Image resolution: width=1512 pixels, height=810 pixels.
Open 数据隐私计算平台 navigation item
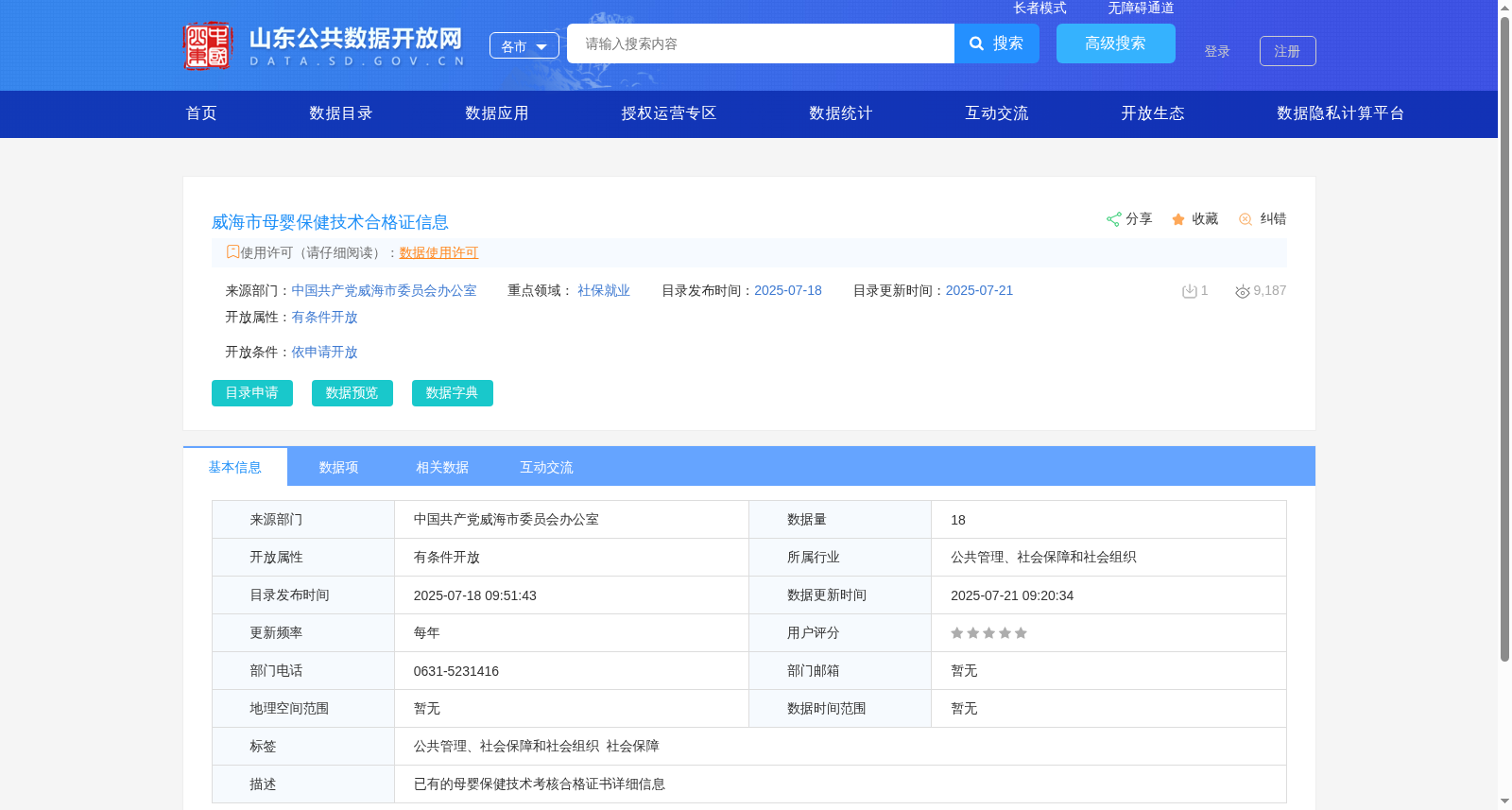pyautogui.click(x=1341, y=113)
